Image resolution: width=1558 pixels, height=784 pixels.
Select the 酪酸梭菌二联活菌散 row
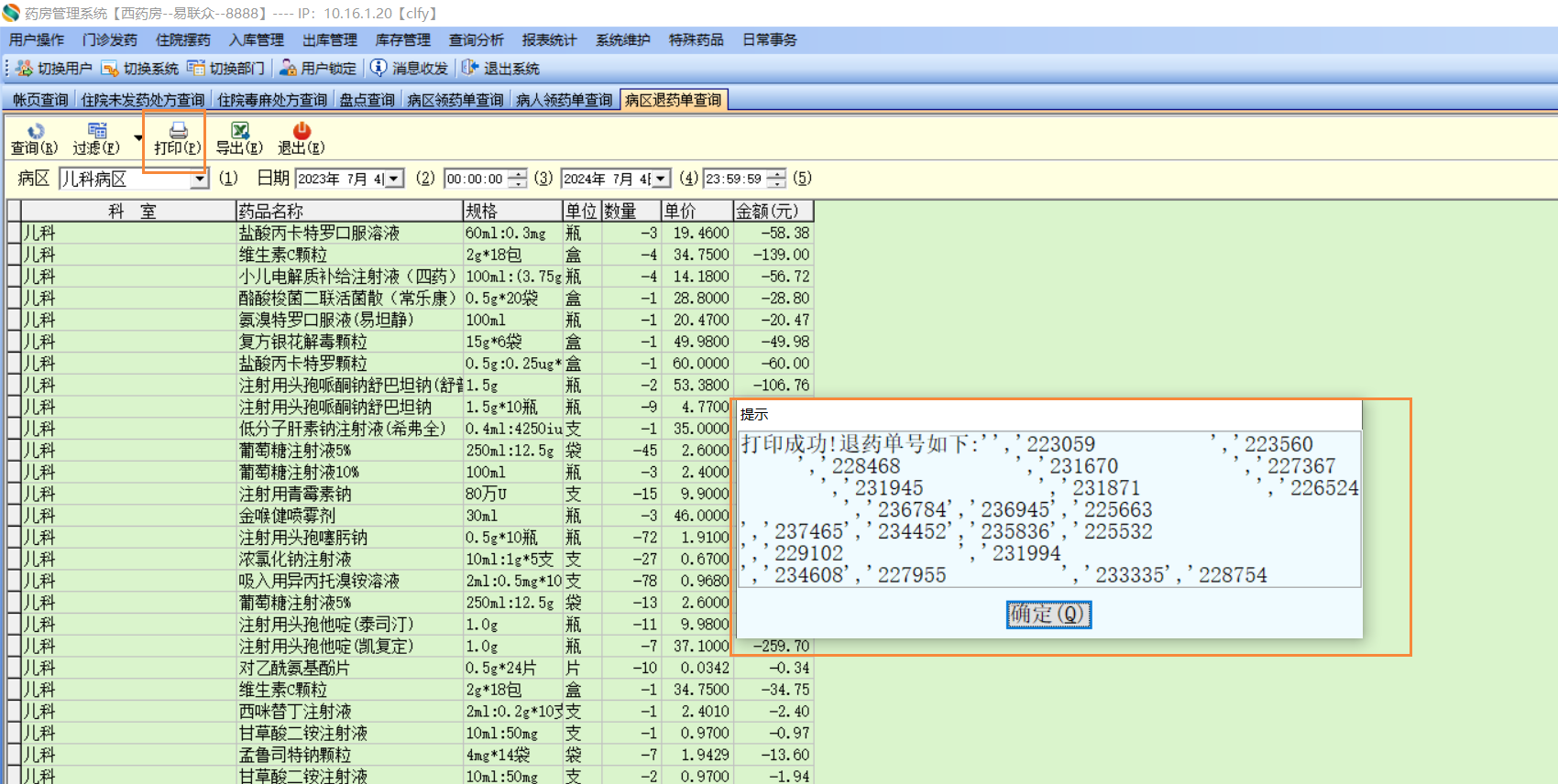pos(411,299)
